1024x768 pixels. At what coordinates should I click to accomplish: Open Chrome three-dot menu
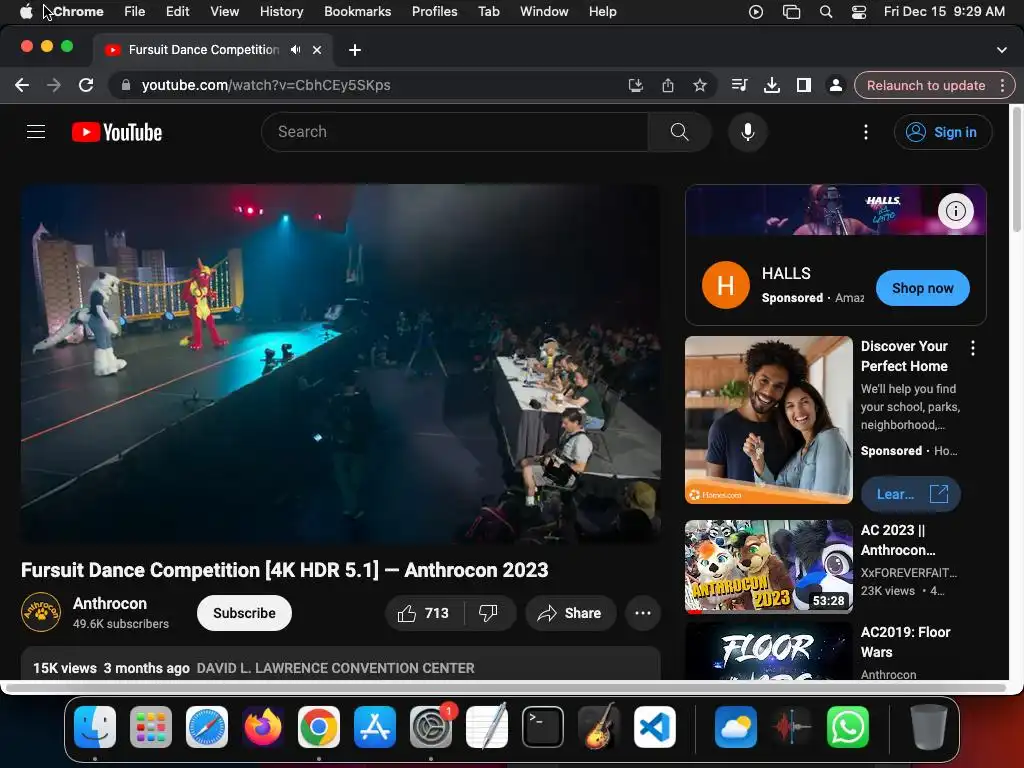1002,86
